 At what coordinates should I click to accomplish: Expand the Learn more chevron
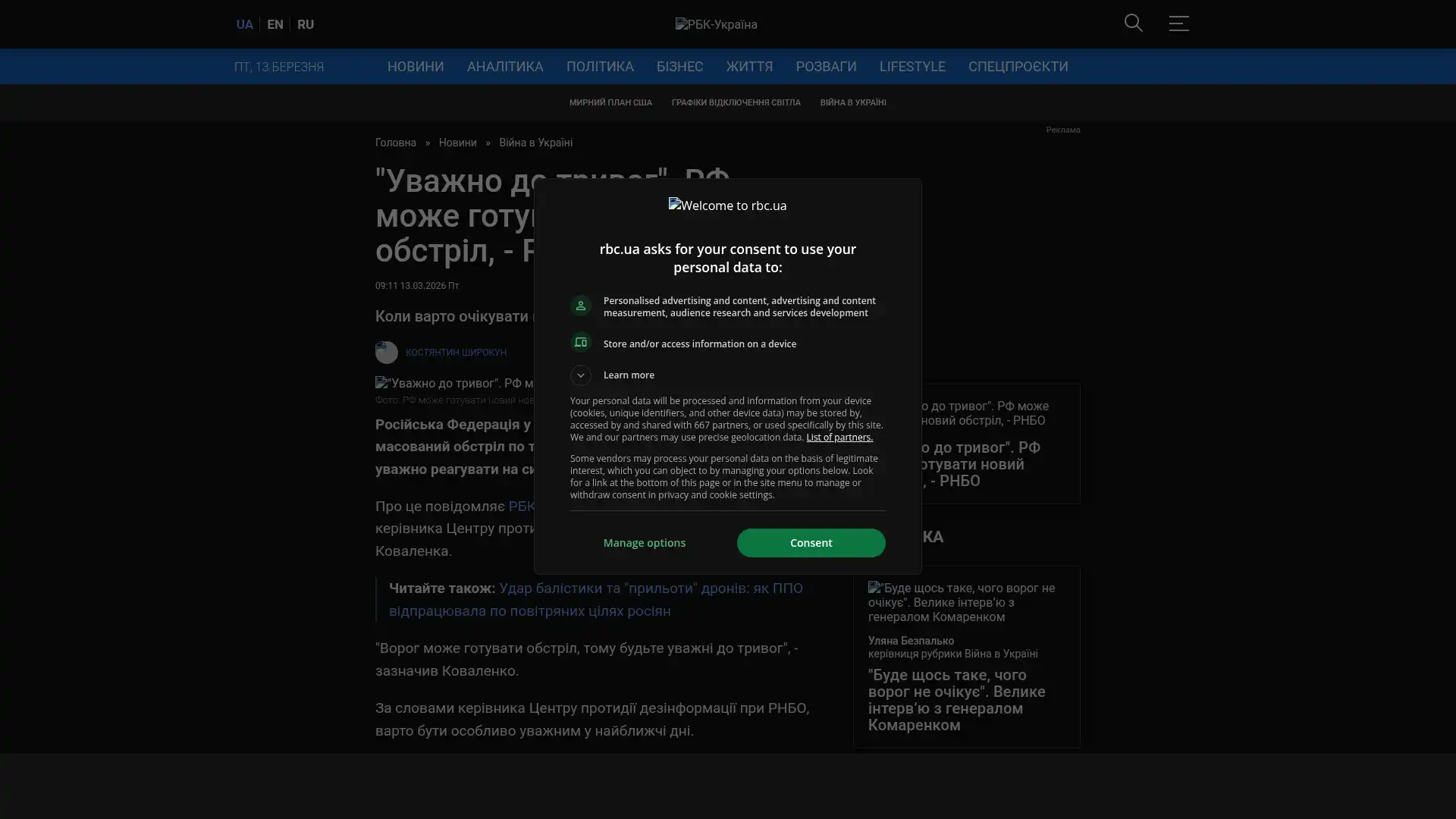581,375
